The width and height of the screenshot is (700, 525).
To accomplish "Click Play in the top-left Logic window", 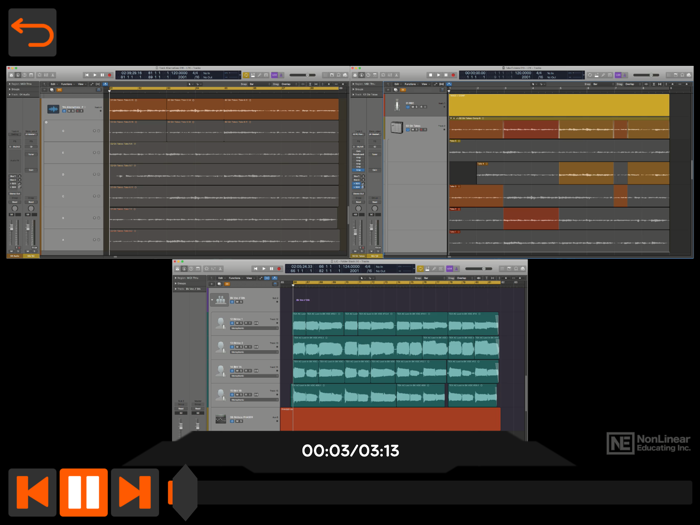I will tap(95, 75).
